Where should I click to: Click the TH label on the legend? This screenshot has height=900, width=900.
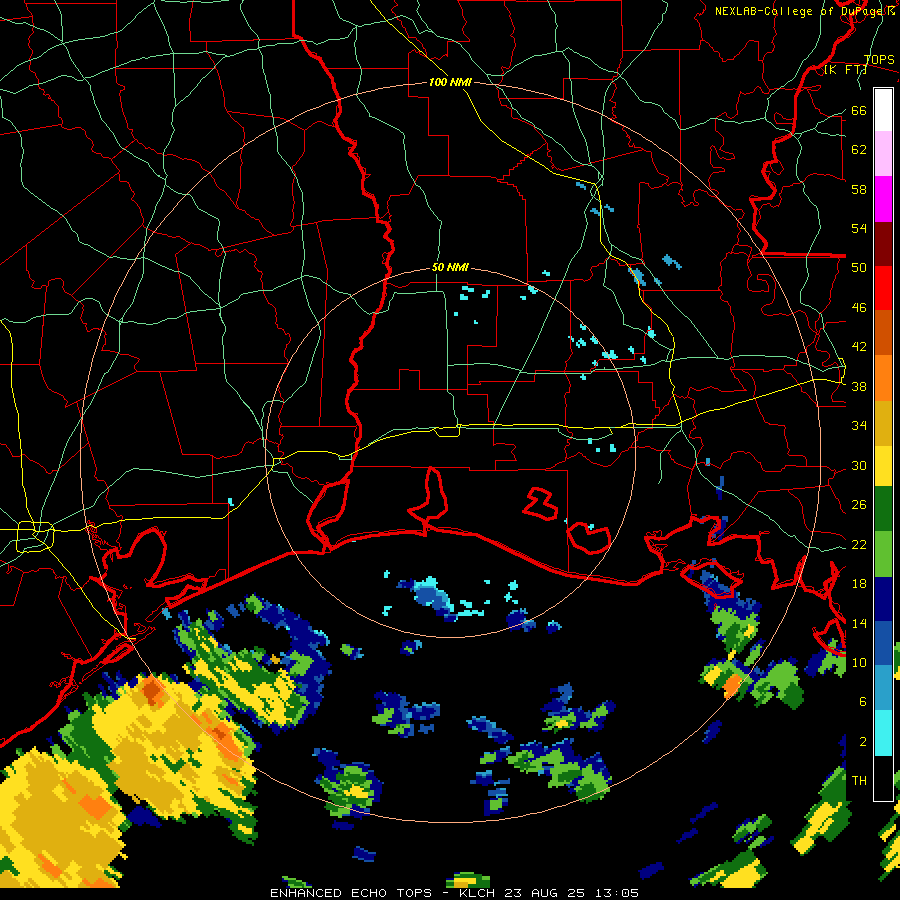coord(859,781)
